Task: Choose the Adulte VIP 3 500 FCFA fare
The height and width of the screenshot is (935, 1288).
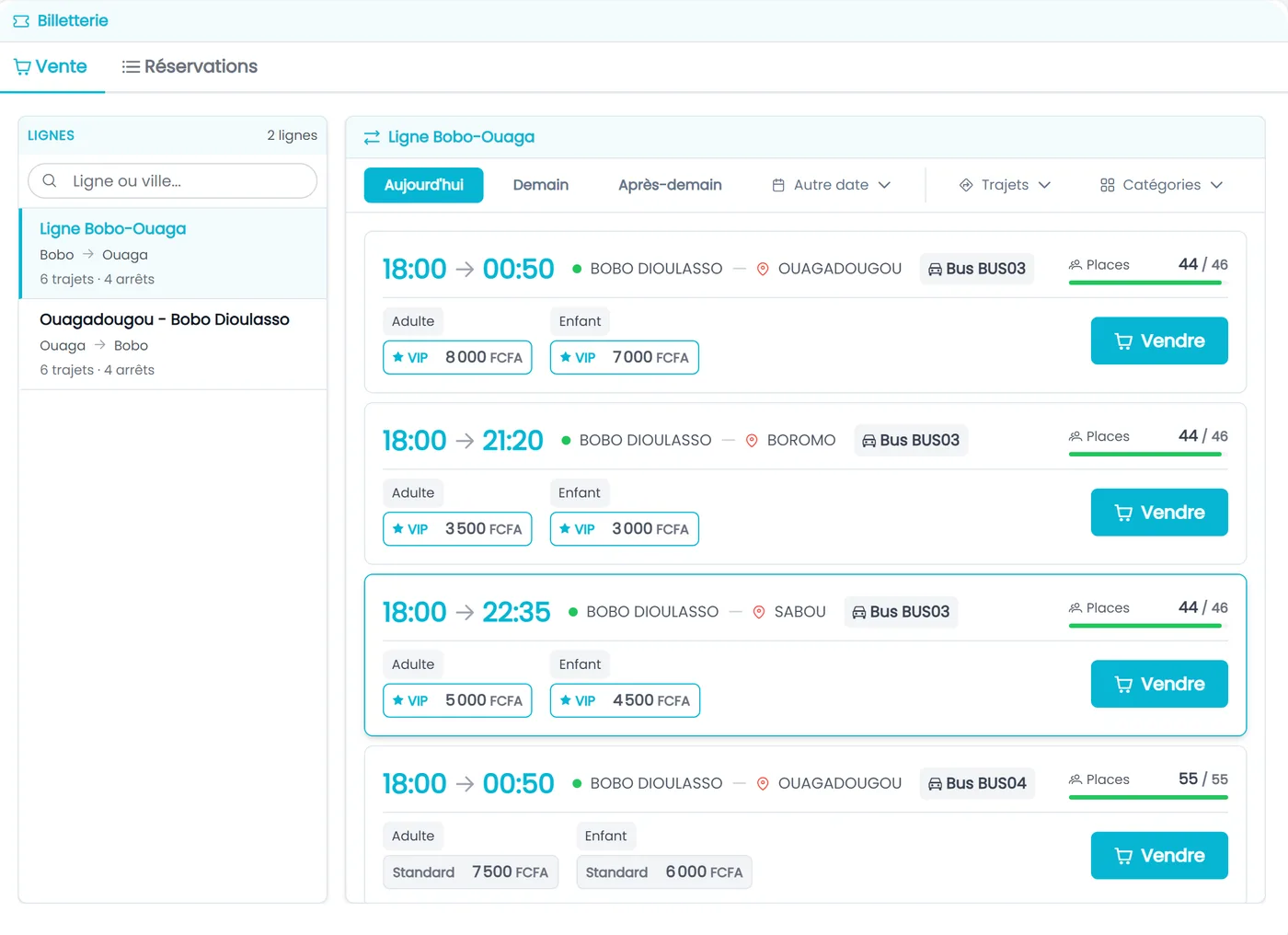Action: pyautogui.click(x=457, y=529)
